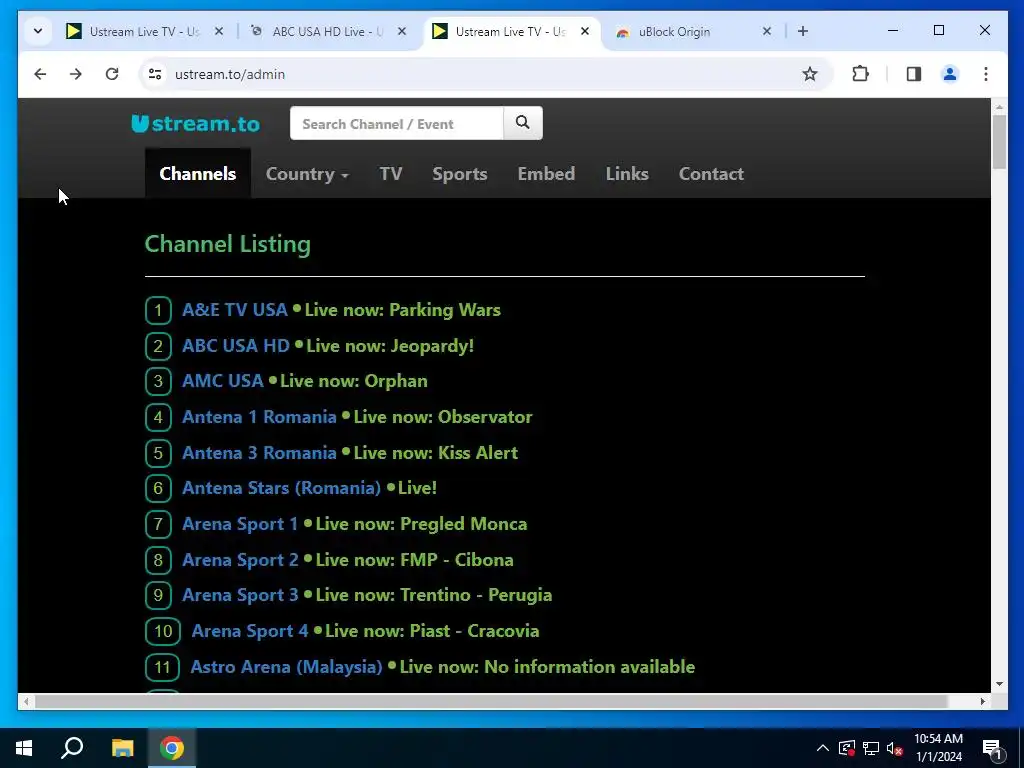The height and width of the screenshot is (768, 1024).
Task: Open the Antena 1 Romania channel link
Action: point(259,417)
